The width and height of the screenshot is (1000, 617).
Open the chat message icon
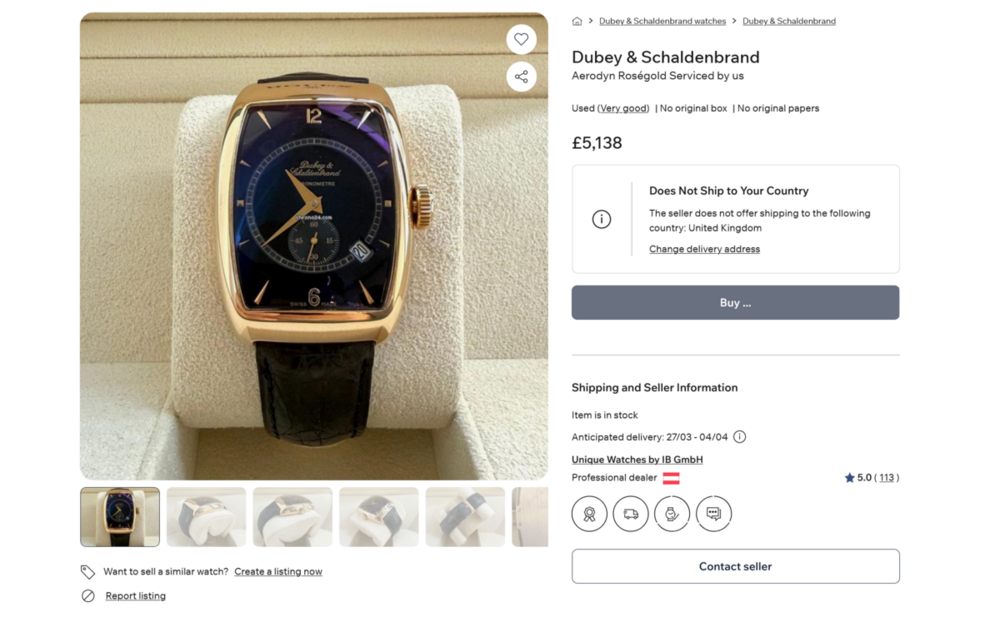pos(713,514)
